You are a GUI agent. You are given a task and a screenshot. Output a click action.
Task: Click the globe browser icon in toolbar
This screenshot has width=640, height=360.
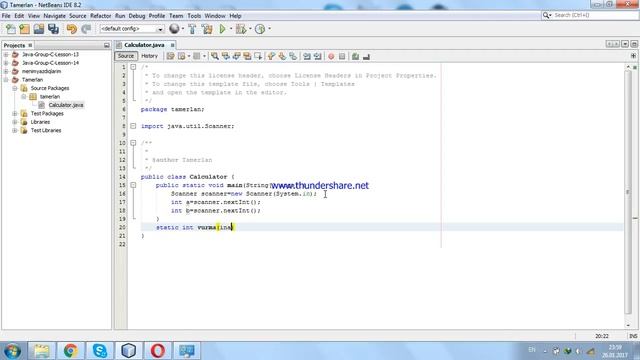coord(174,29)
